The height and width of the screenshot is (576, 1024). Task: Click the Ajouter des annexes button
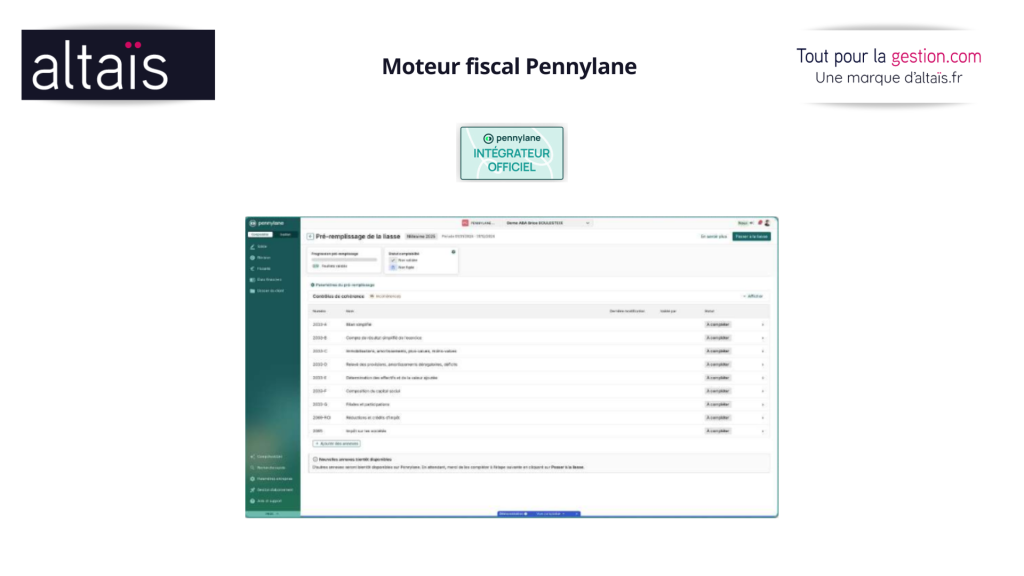point(337,443)
